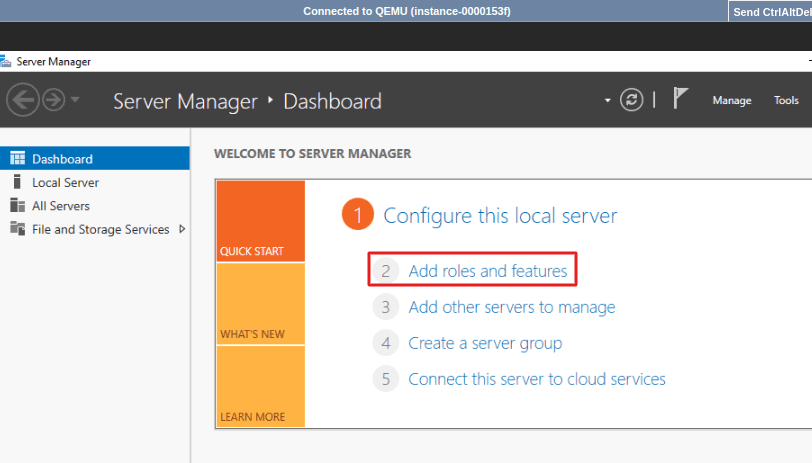
Task: Select the QUICK START tile
Action: [x=260, y=221]
